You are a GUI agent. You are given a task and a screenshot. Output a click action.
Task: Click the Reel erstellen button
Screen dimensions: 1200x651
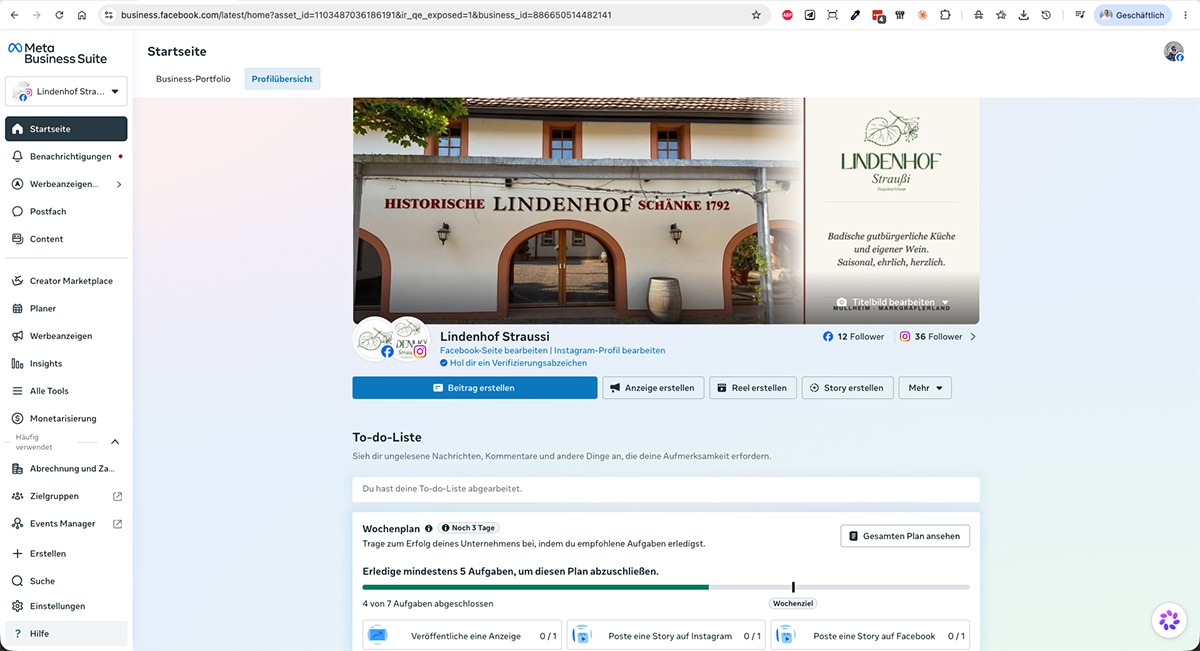pos(753,387)
